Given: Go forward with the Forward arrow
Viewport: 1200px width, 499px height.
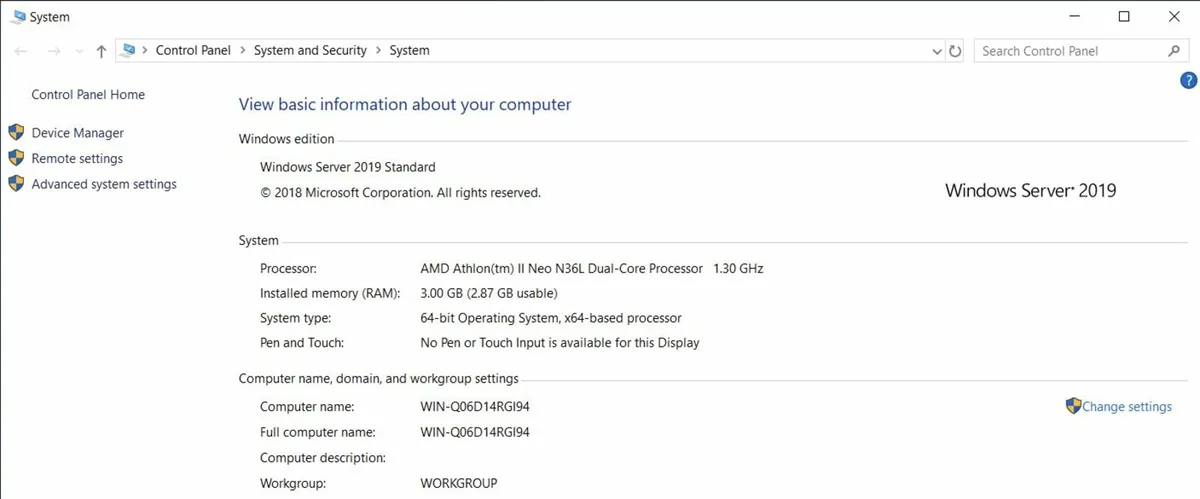Looking at the screenshot, I should [54, 51].
